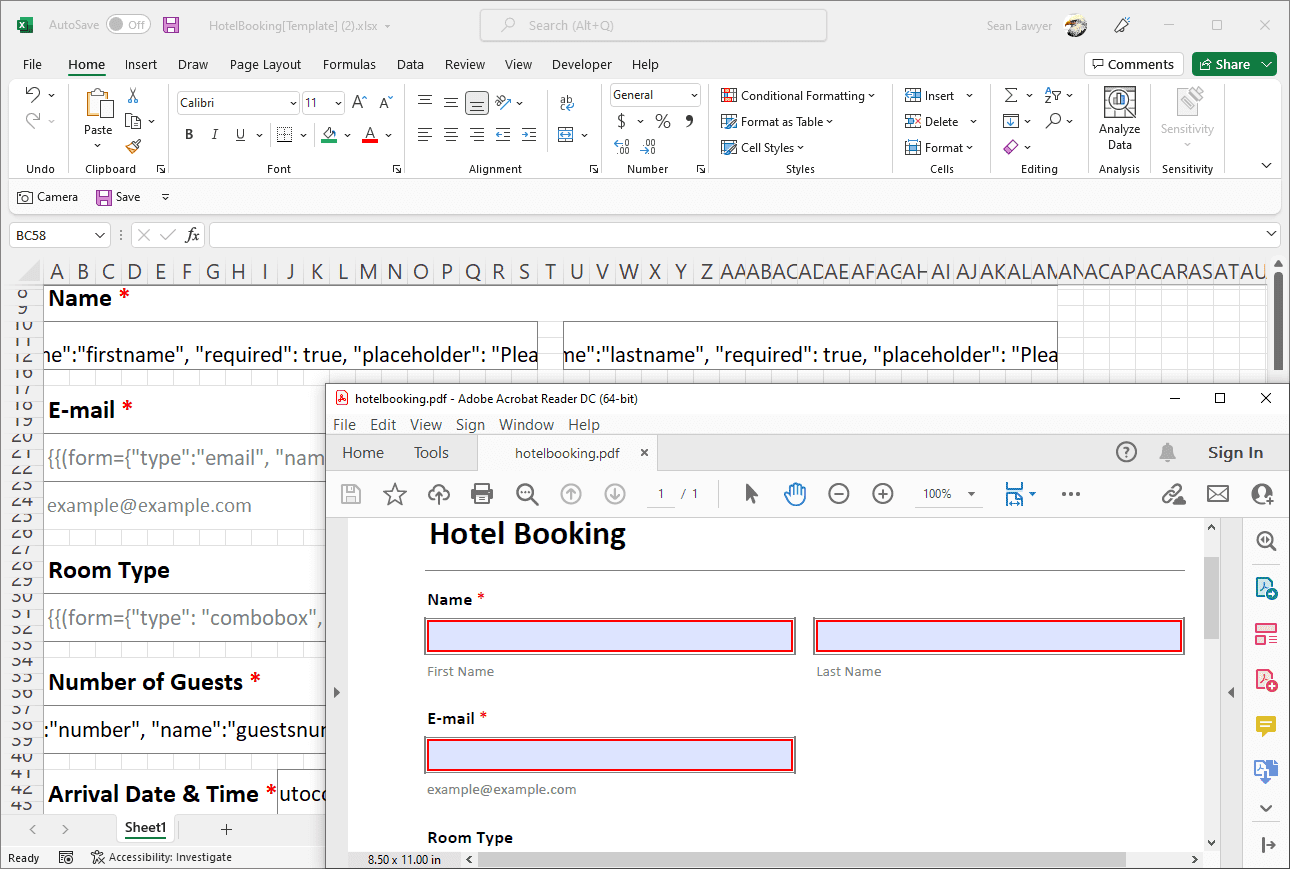Expand Format as Table dropdown

830,122
